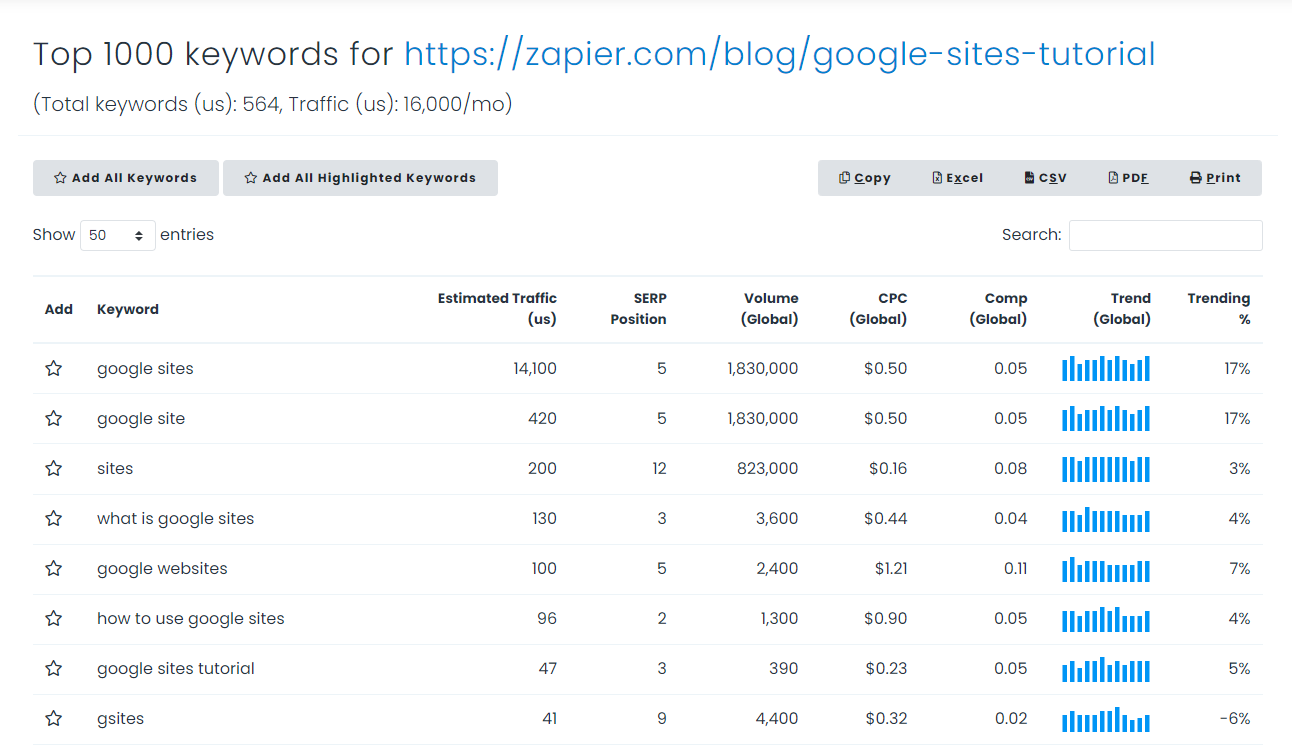
Task: Click the comp value 0.02
Action: click(x=1011, y=719)
